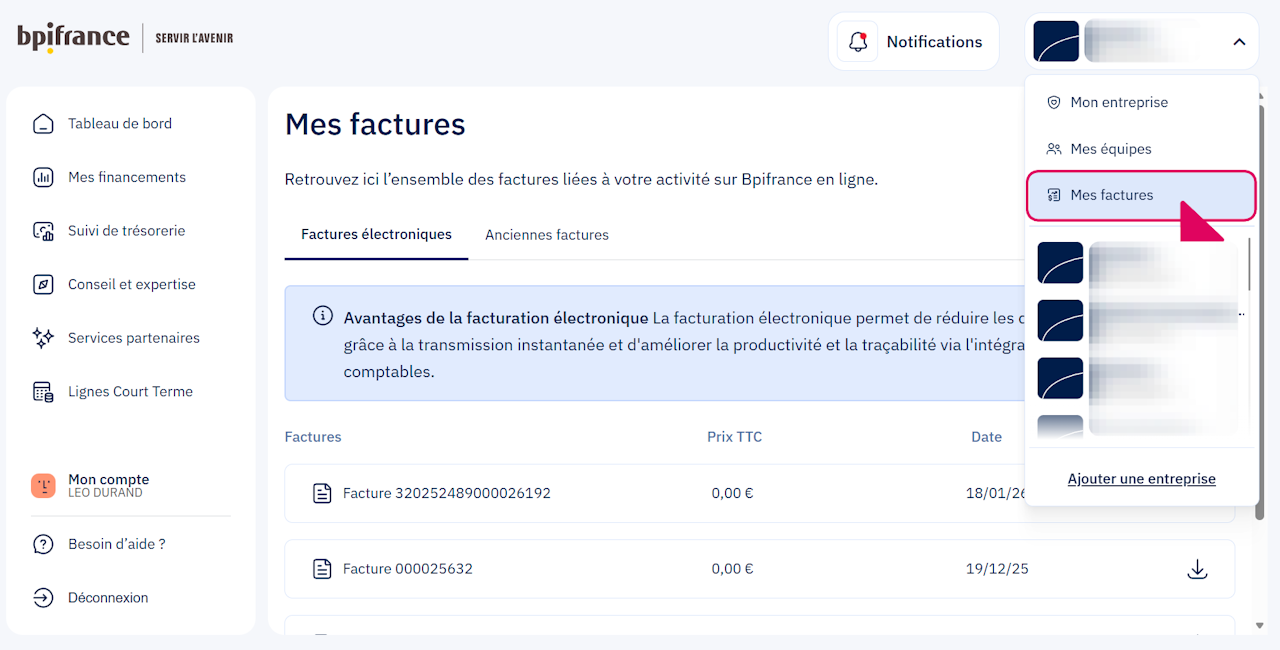Click the Mon compte avatar icon

click(x=43, y=486)
